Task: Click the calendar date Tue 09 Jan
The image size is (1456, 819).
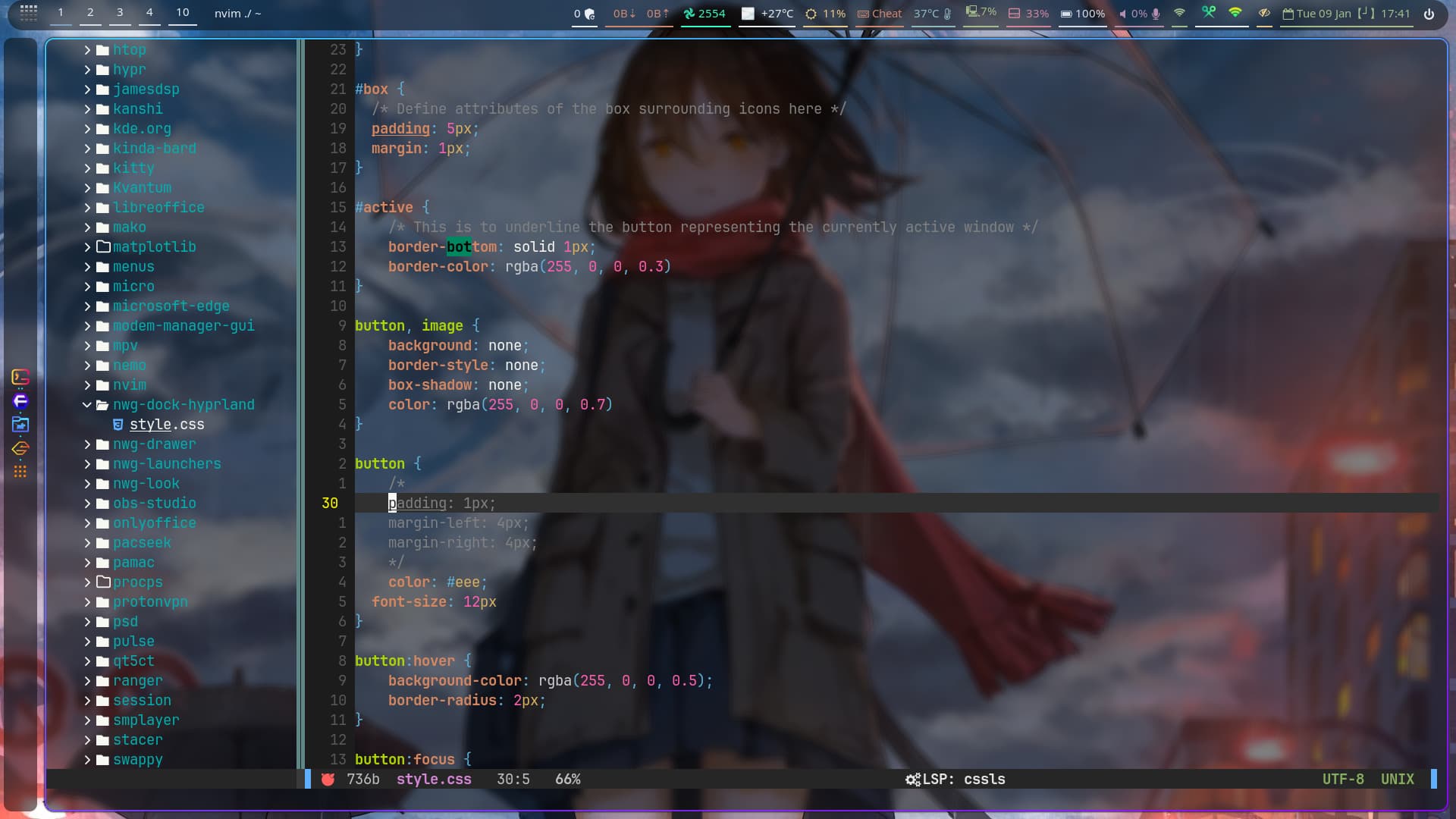Action: pos(1316,14)
